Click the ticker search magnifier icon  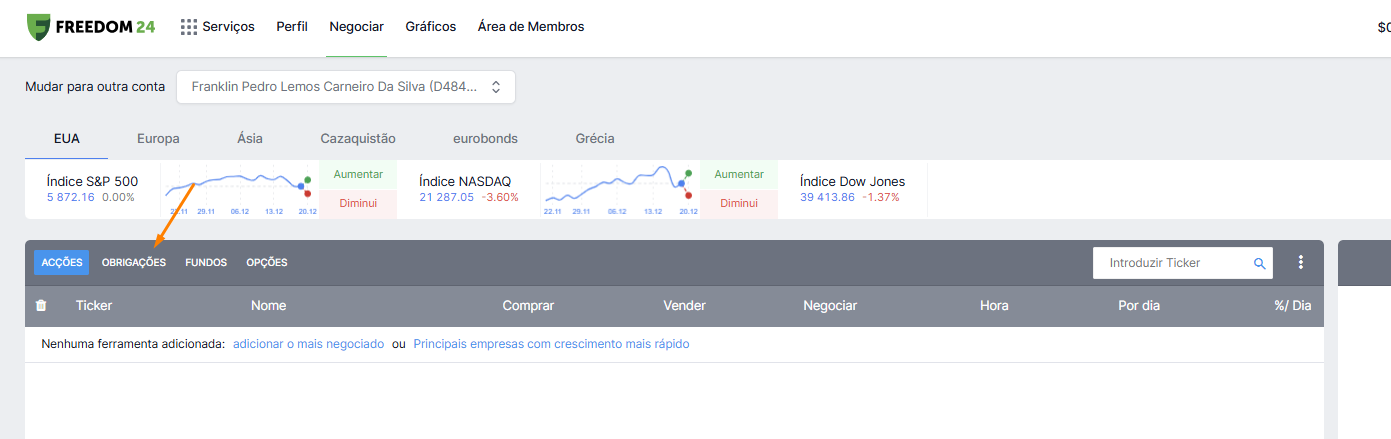click(x=1260, y=263)
